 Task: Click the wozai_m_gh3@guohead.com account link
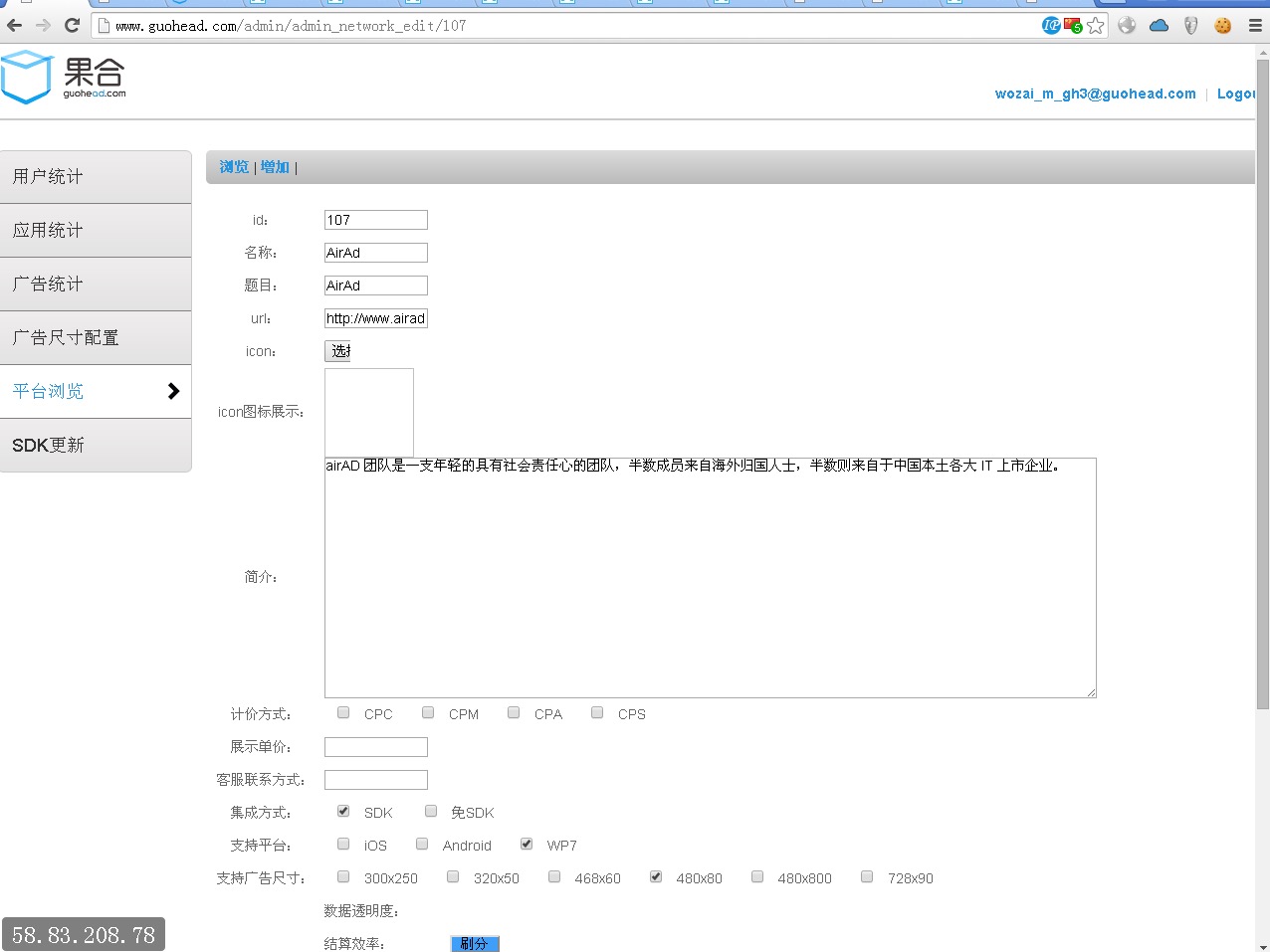pos(1096,94)
